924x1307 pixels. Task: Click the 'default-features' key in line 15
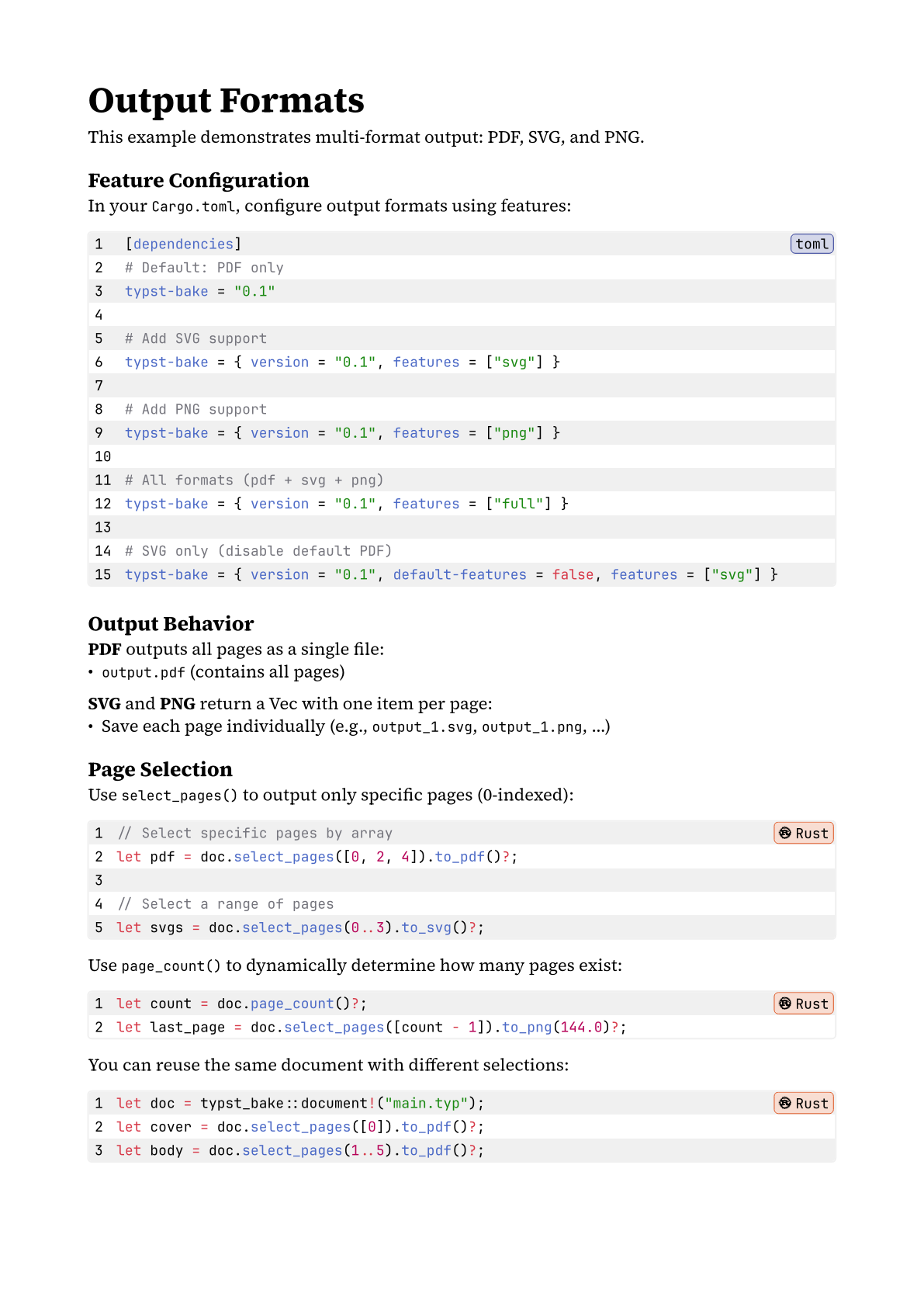459,574
